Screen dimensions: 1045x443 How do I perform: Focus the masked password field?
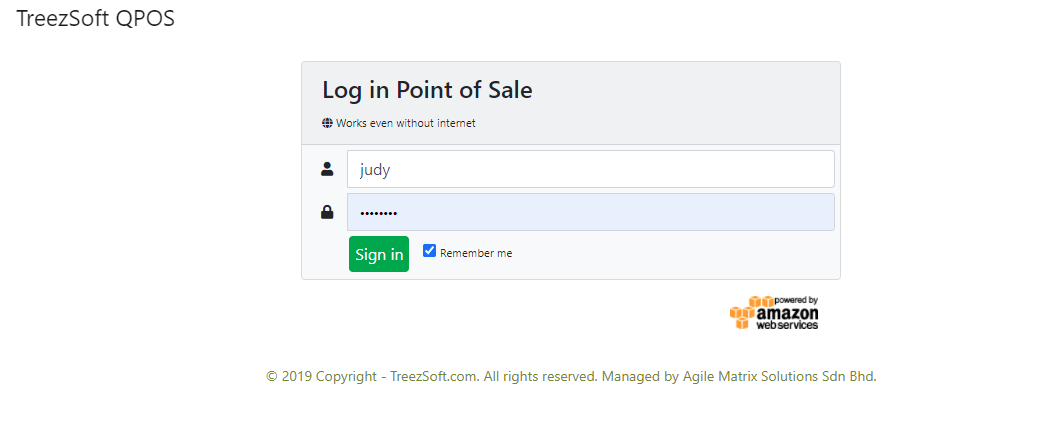click(590, 212)
